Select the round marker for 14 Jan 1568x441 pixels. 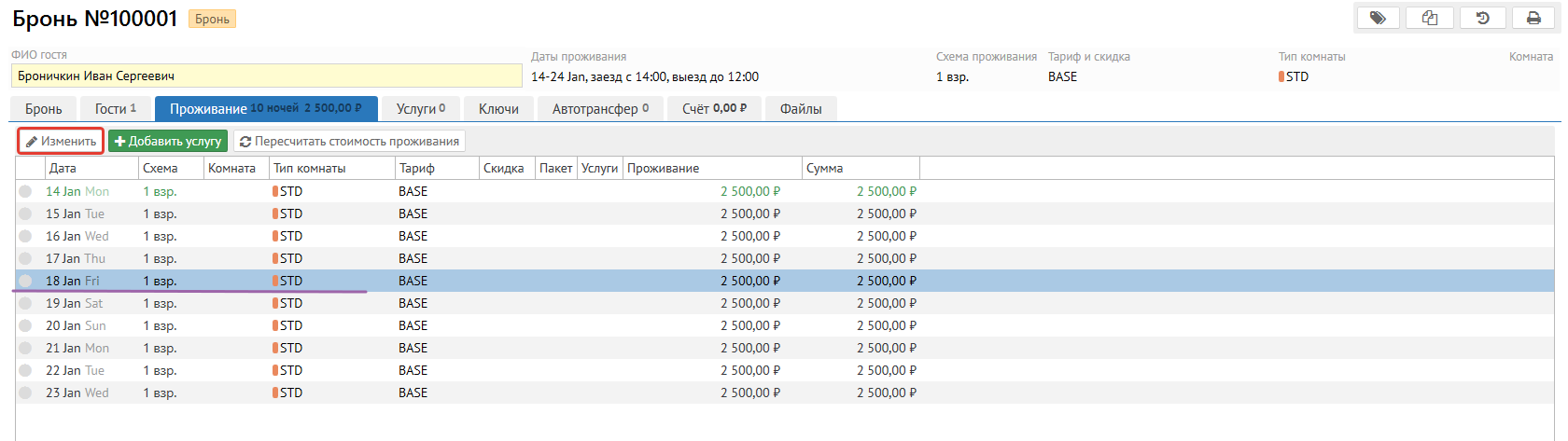click(25, 191)
